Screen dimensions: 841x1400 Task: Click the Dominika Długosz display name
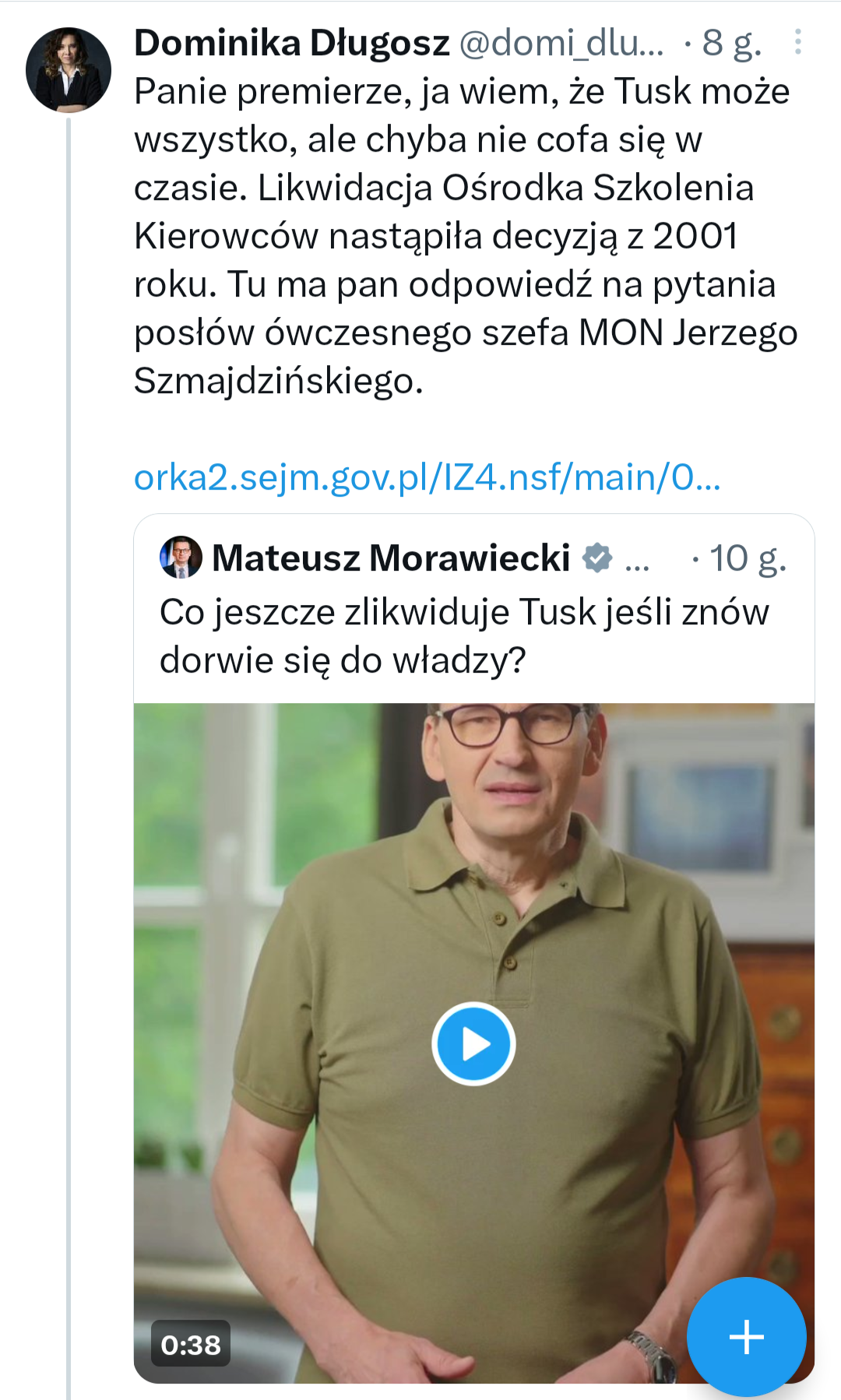[292, 43]
